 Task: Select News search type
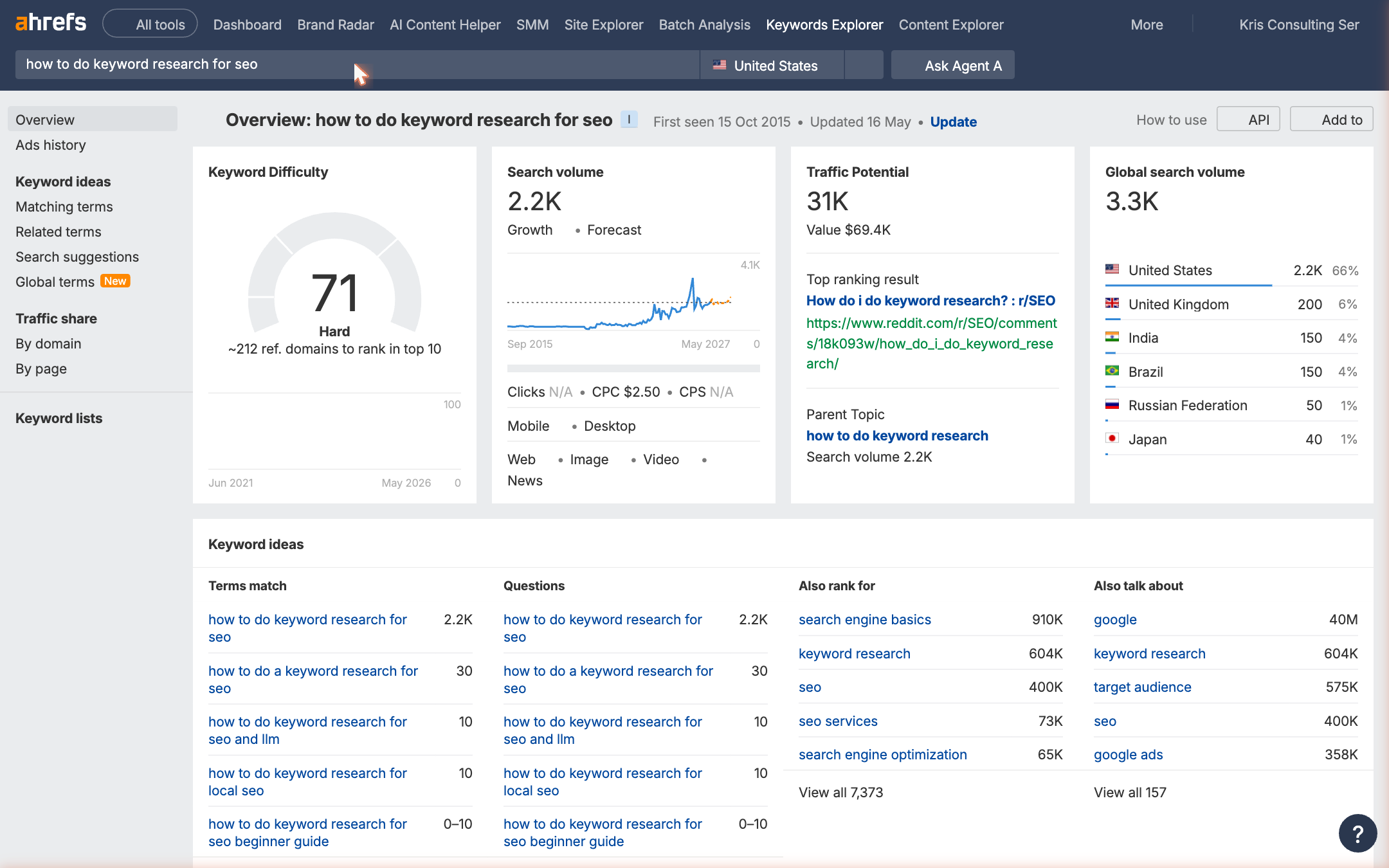[525, 480]
